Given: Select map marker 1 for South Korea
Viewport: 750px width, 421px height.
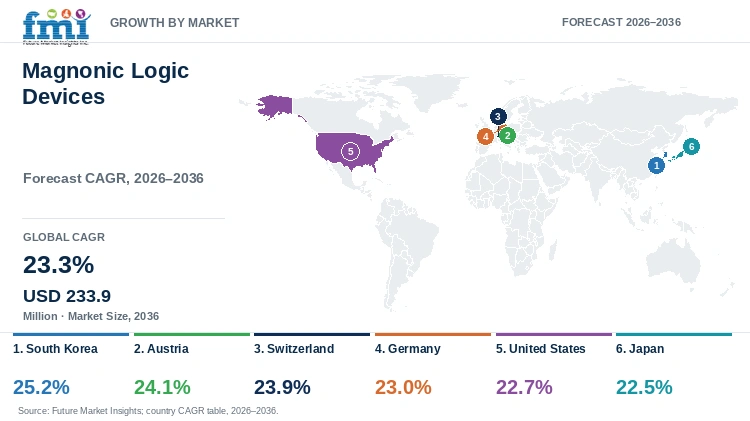Looking at the screenshot, I should 656,166.
